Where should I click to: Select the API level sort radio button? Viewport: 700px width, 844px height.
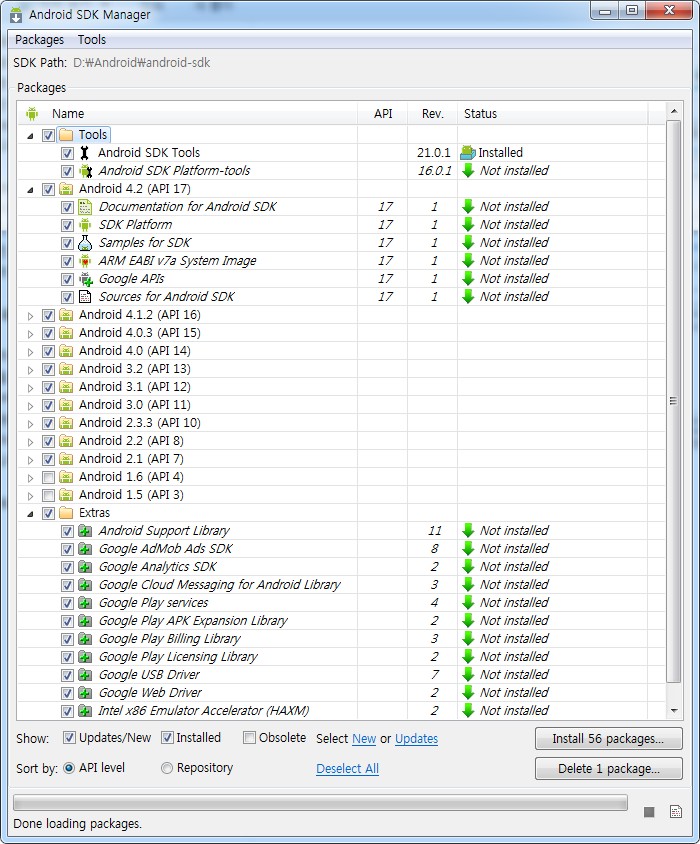pos(69,768)
